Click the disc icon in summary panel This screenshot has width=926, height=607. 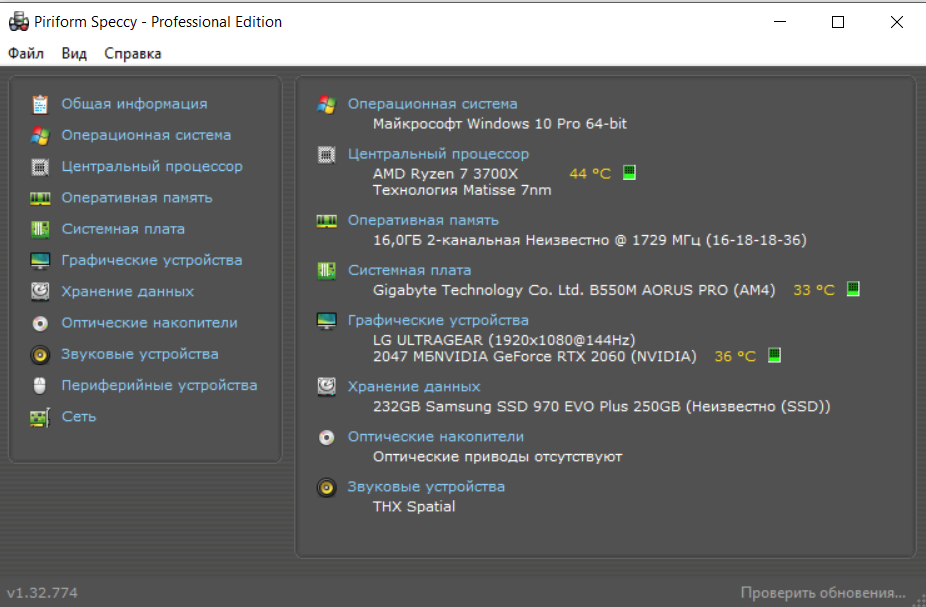(326, 438)
